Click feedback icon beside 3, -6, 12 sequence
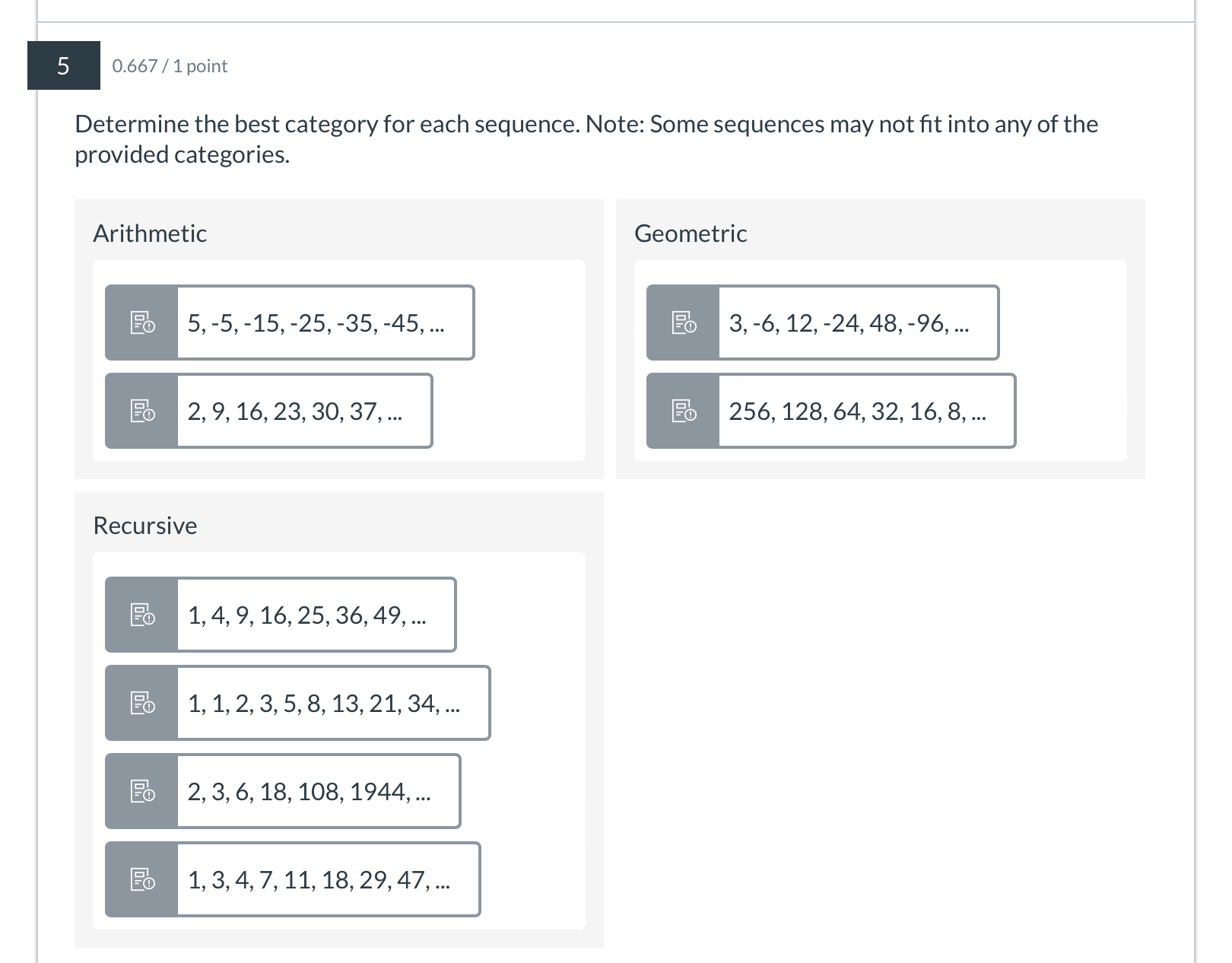This screenshot has height=963, width=1232. (x=684, y=323)
